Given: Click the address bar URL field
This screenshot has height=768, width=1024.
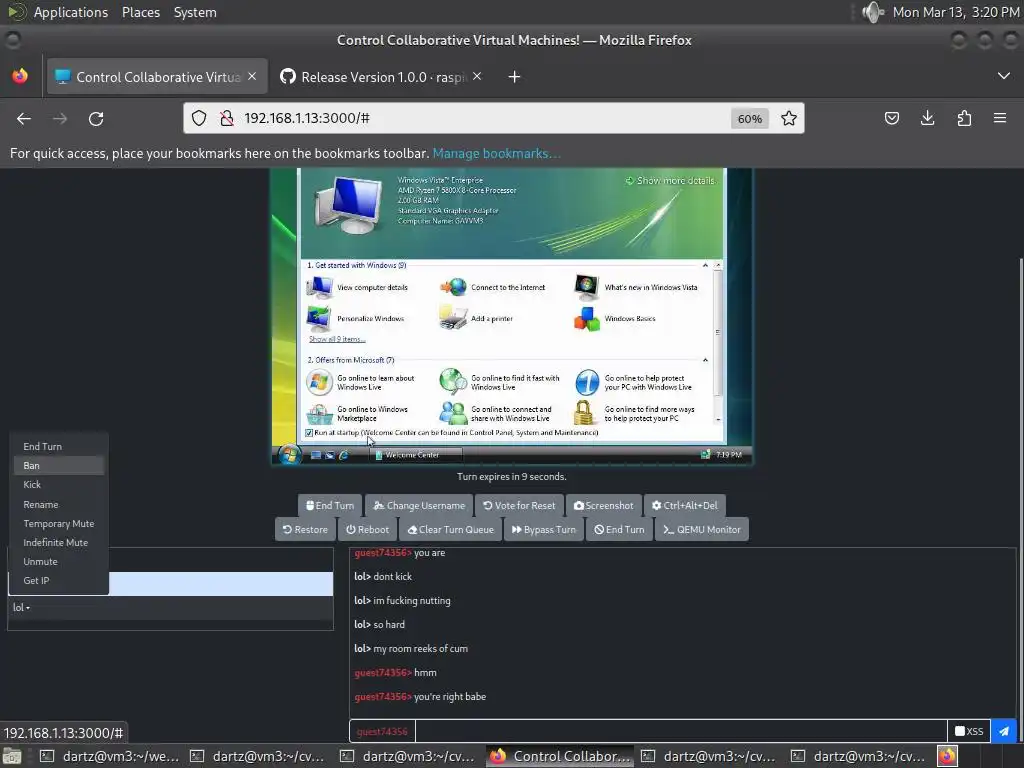Looking at the screenshot, I should click(483, 118).
